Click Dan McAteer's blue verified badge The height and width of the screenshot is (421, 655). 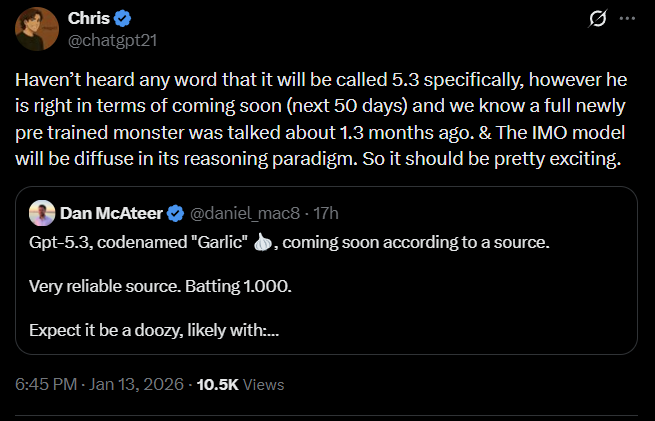pyautogui.click(x=174, y=213)
